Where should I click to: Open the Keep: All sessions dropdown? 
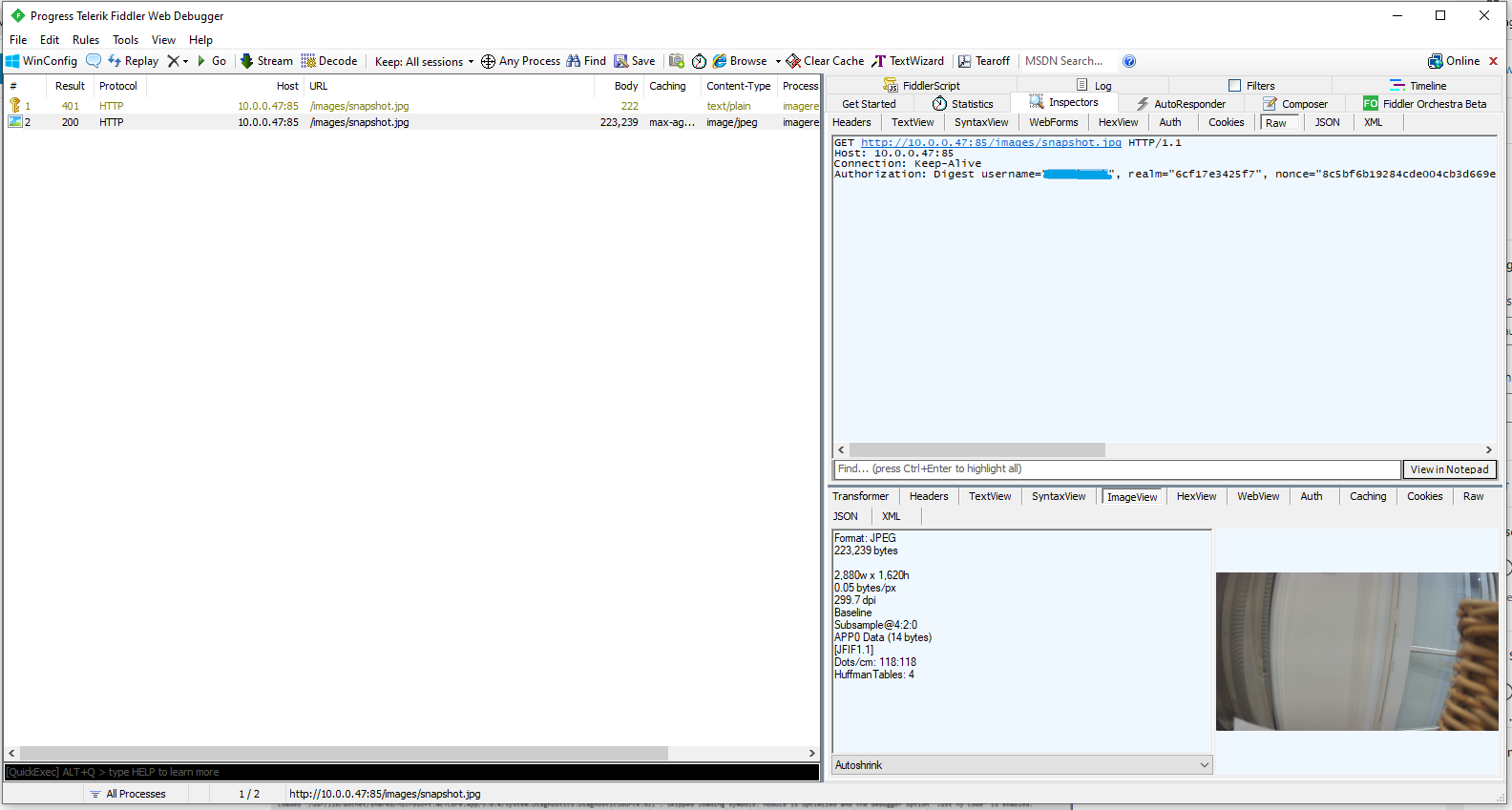click(x=424, y=62)
